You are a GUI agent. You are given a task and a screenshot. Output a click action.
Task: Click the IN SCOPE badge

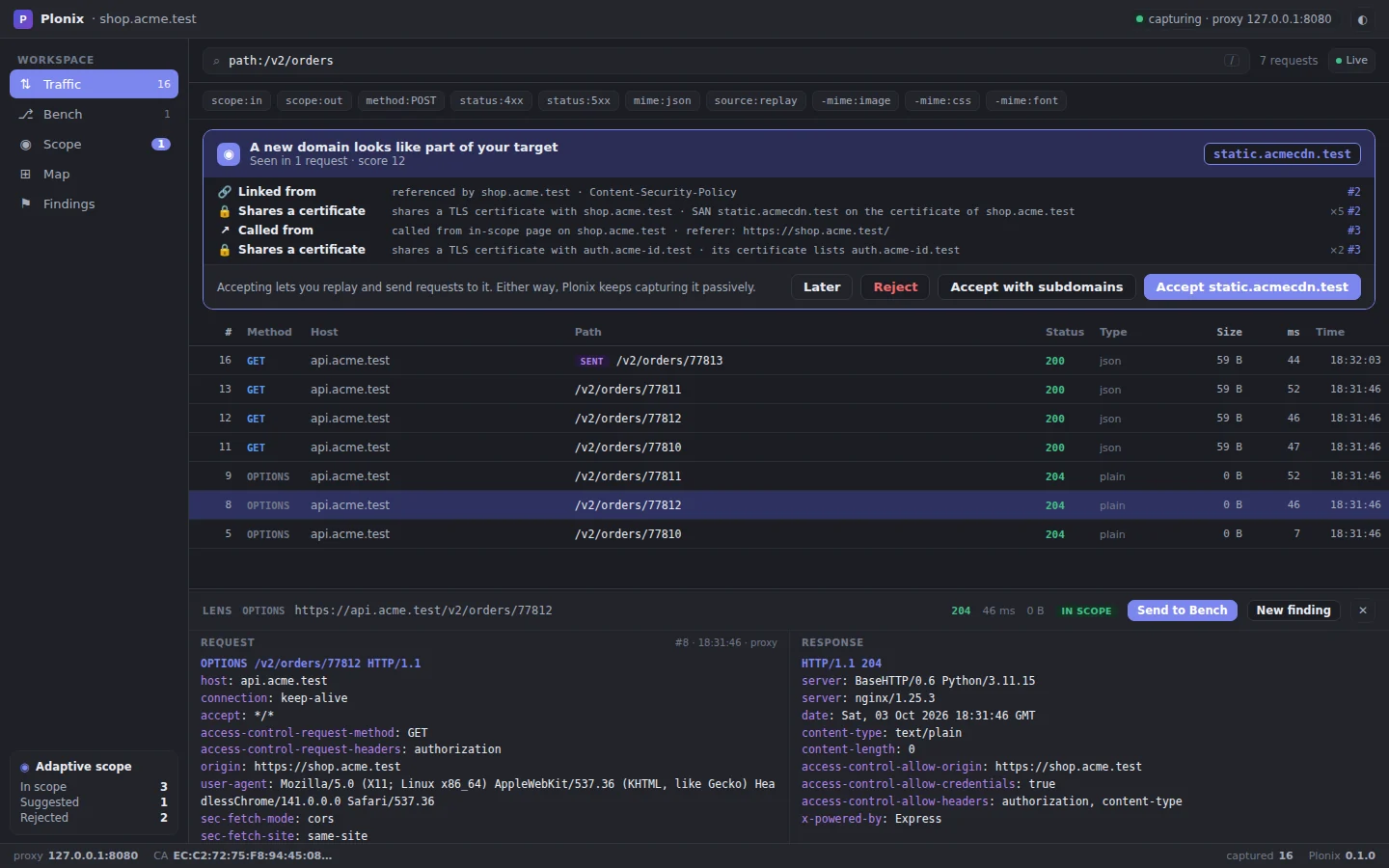(1086, 610)
